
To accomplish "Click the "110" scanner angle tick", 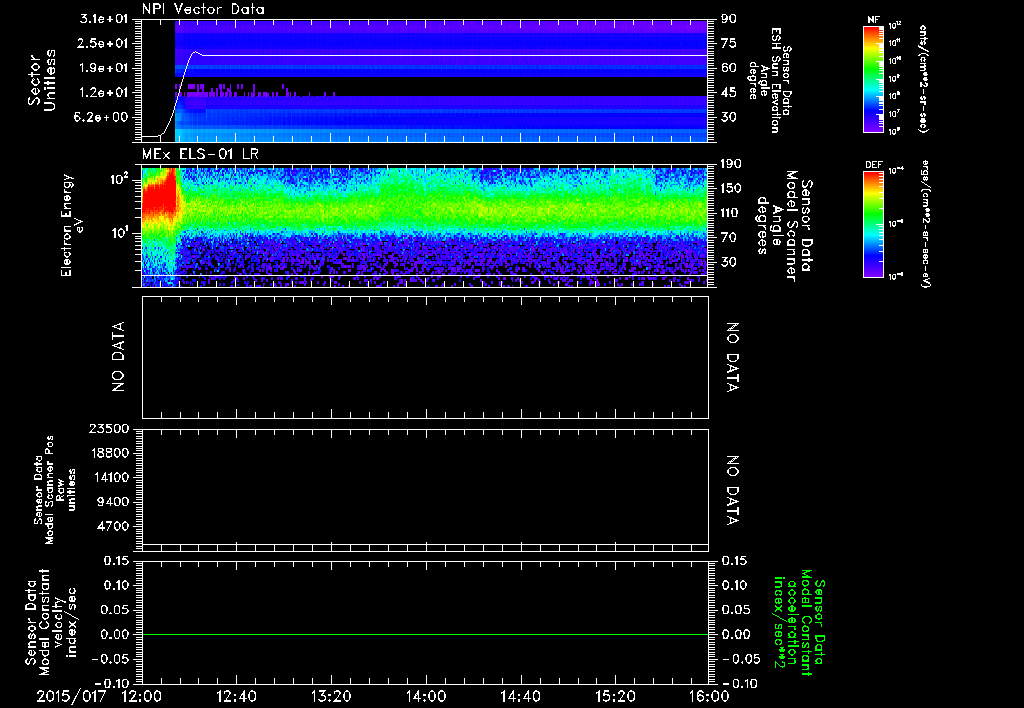I will (732, 213).
